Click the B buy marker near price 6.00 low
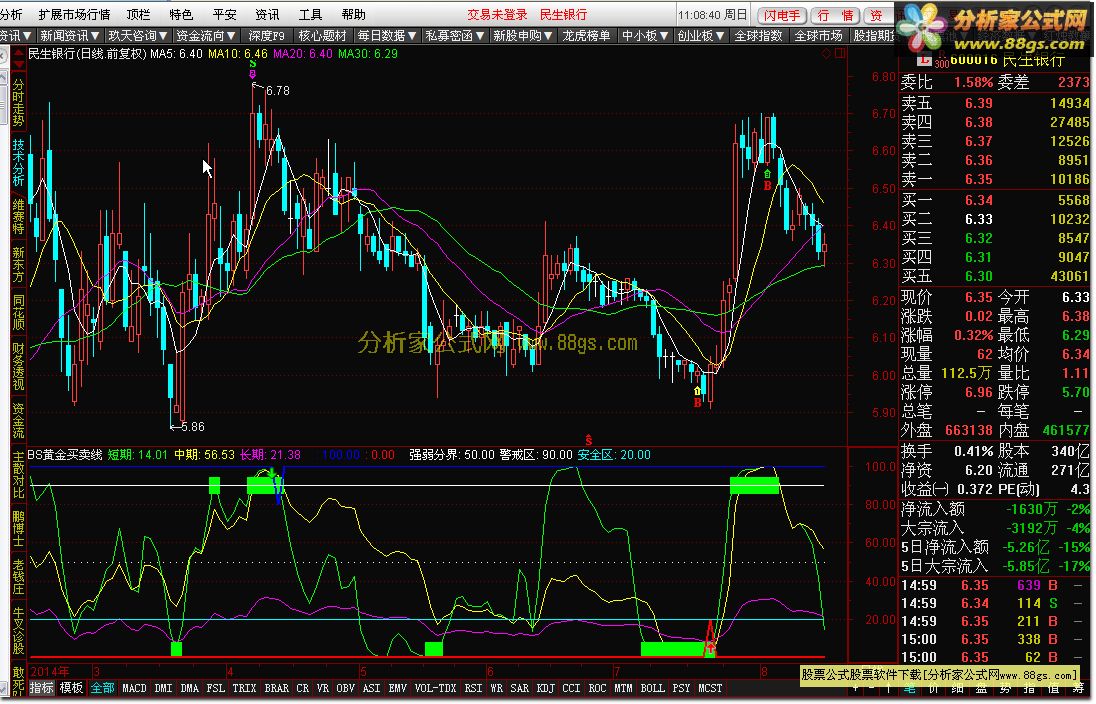The image size is (1096, 704). 697,403
